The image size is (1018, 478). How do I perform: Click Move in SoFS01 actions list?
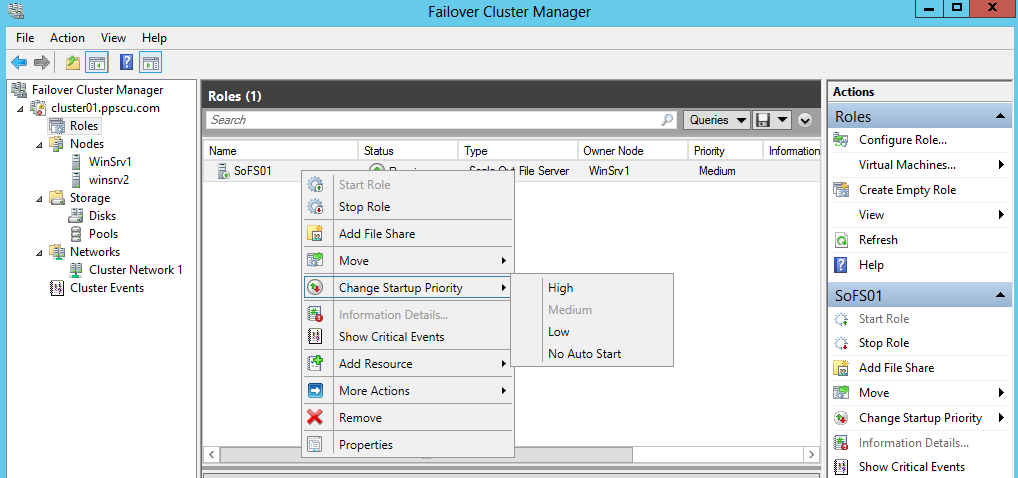(874, 393)
